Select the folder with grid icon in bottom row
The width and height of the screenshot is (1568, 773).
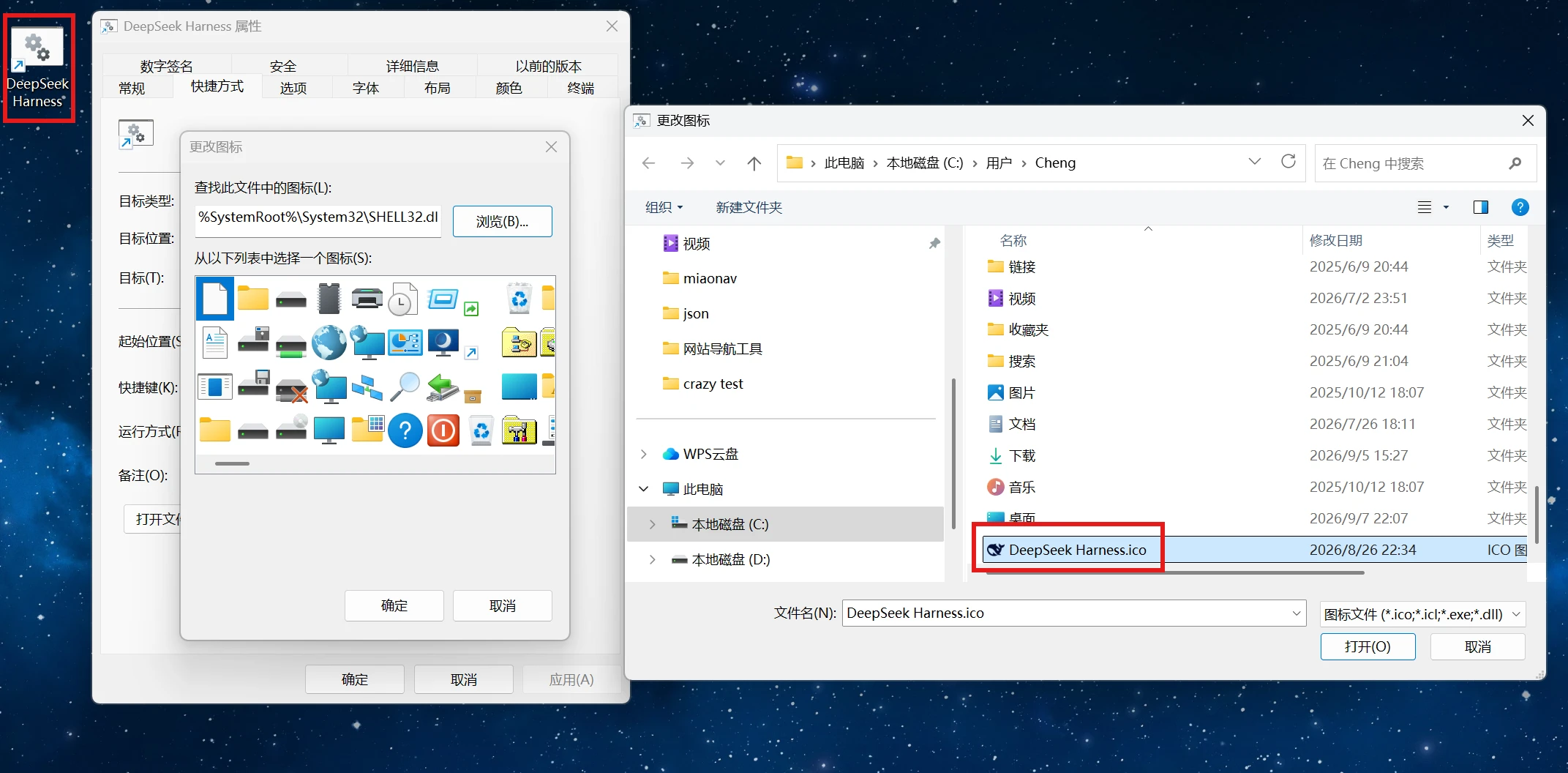(x=367, y=430)
